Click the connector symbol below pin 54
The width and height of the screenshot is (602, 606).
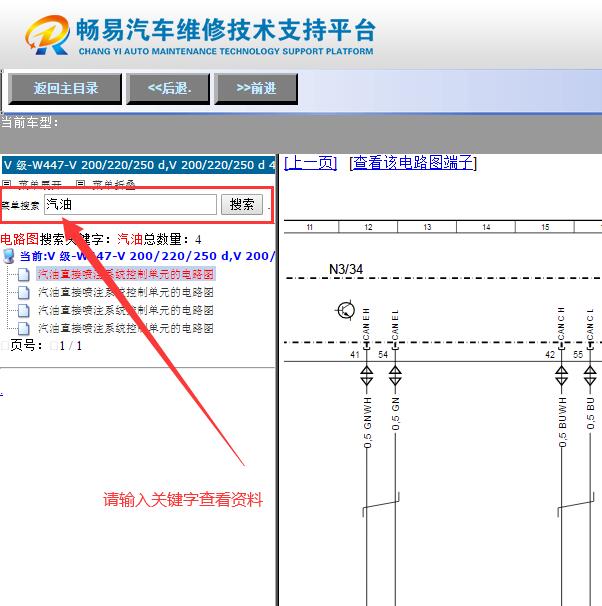(395, 376)
